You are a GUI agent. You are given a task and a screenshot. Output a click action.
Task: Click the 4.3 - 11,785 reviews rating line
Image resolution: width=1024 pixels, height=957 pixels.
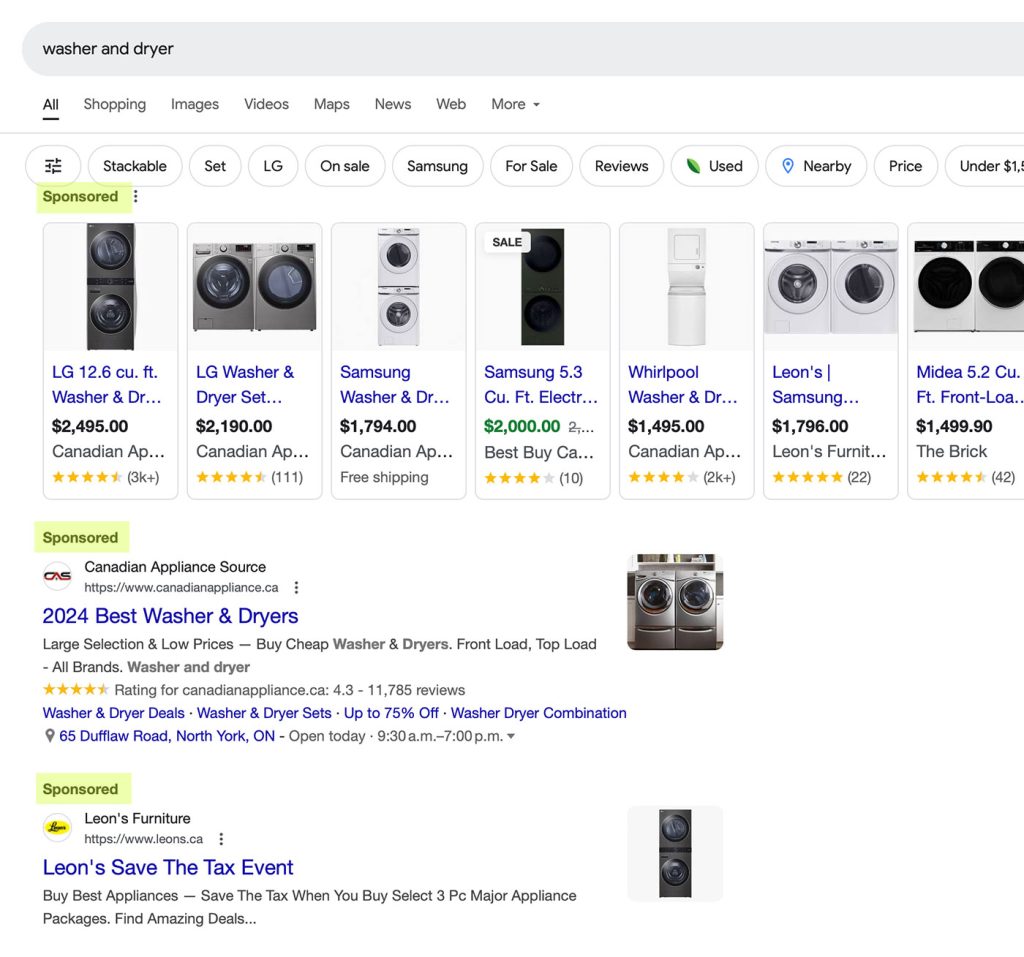[254, 690]
